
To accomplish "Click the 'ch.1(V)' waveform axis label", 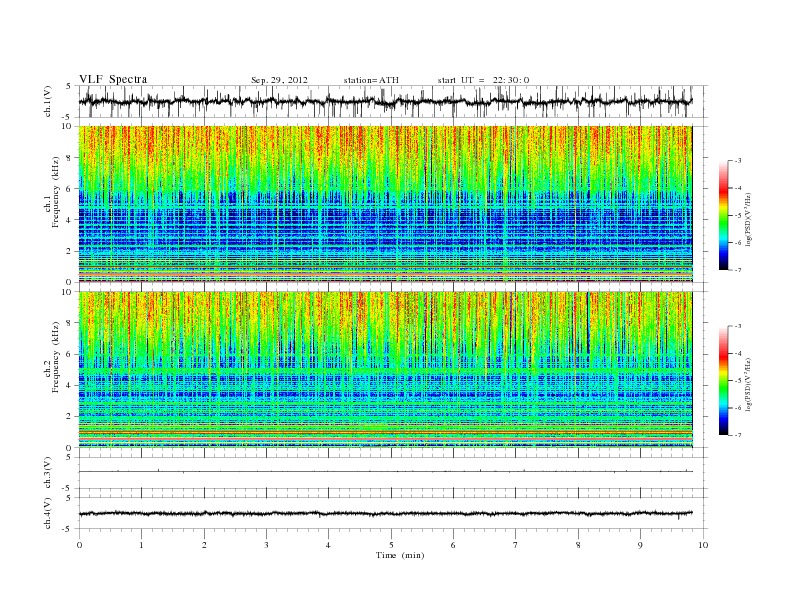I will (48, 101).
